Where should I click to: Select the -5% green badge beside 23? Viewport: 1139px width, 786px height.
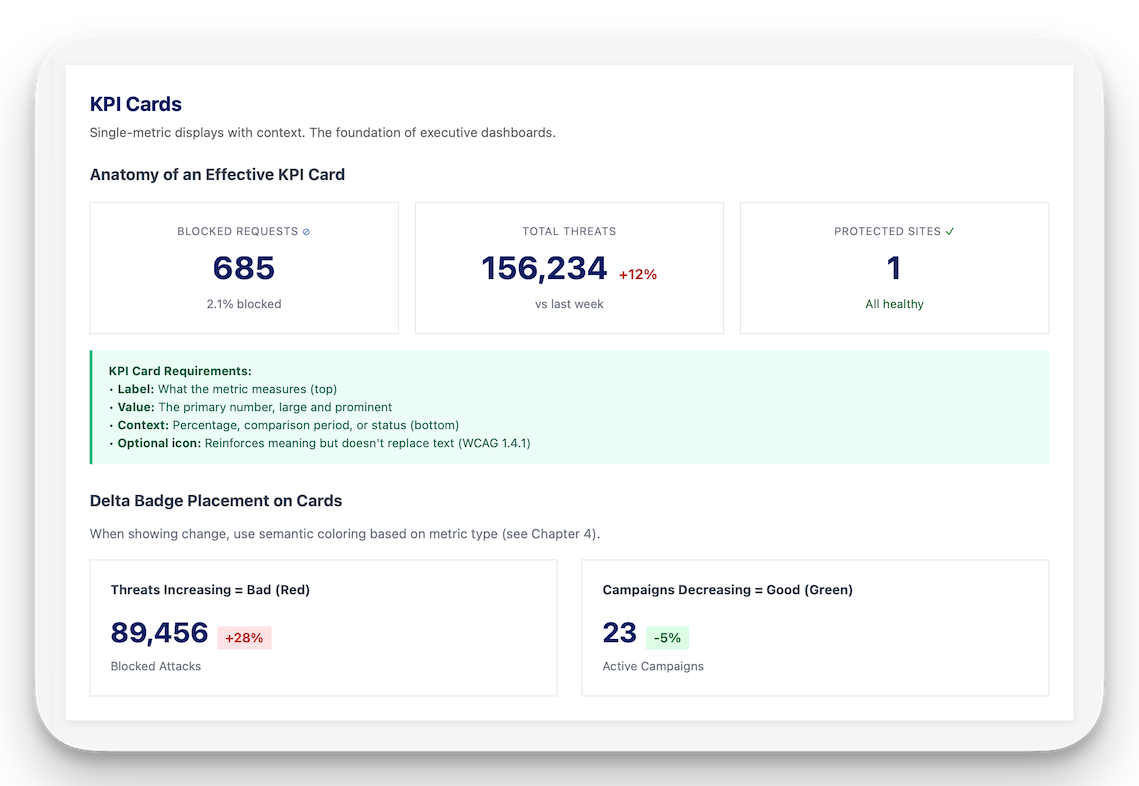(x=666, y=637)
